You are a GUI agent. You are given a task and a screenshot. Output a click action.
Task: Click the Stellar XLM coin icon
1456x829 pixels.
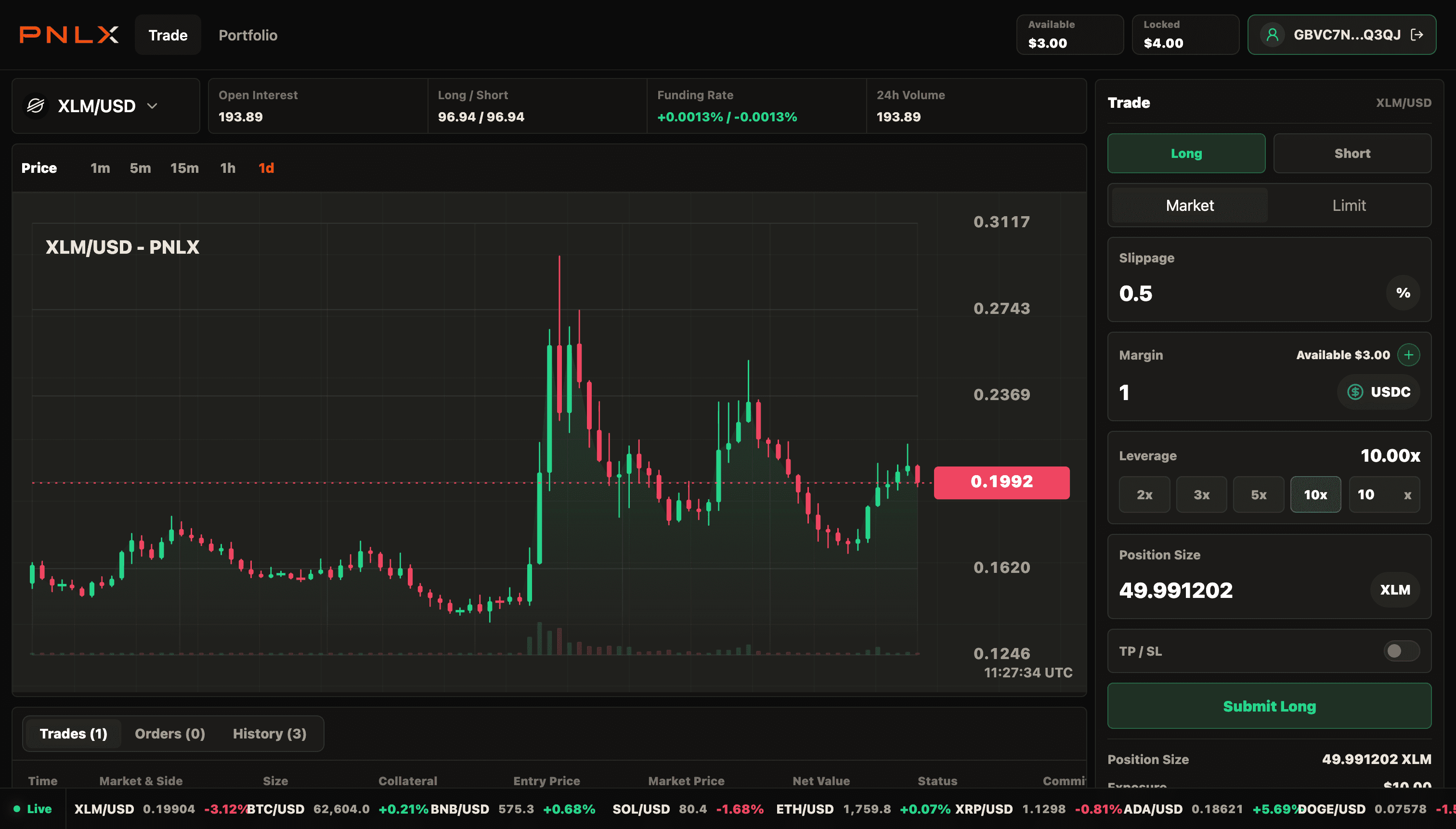[x=35, y=106]
